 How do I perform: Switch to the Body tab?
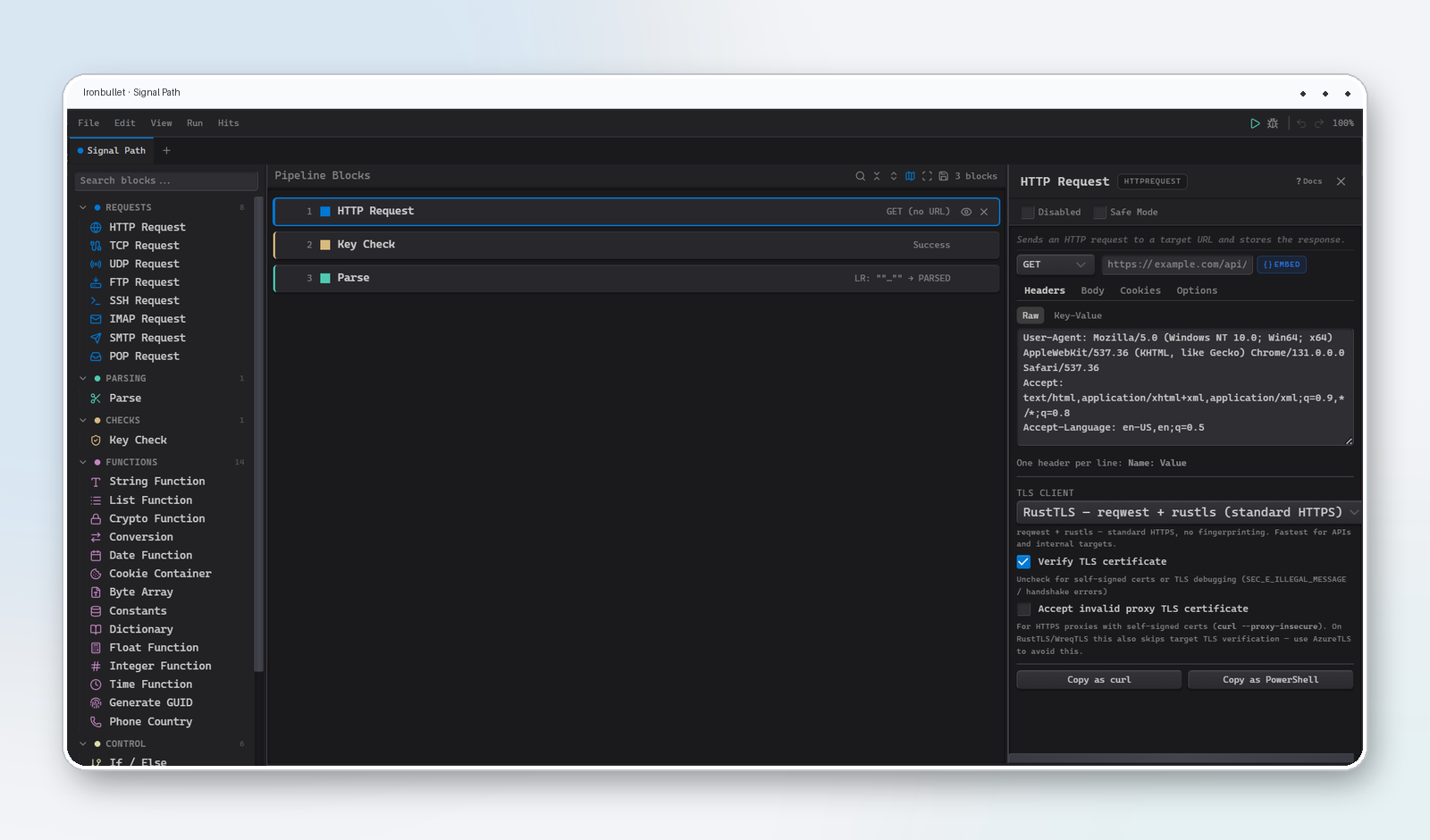click(1092, 290)
